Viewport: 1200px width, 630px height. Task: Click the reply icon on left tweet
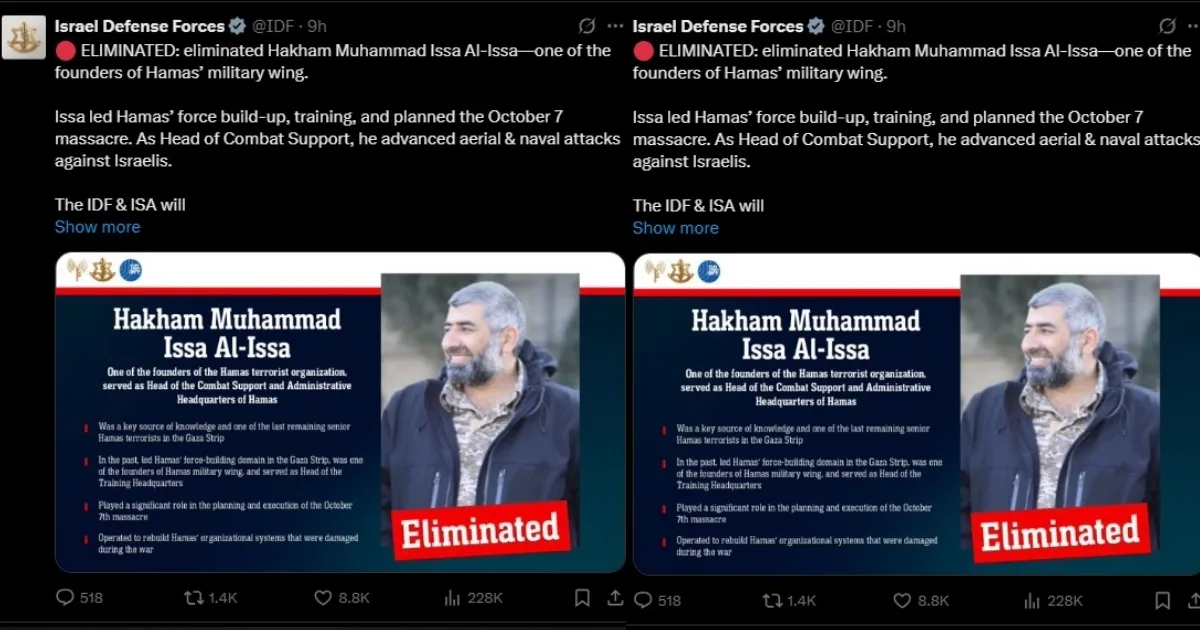coord(65,598)
